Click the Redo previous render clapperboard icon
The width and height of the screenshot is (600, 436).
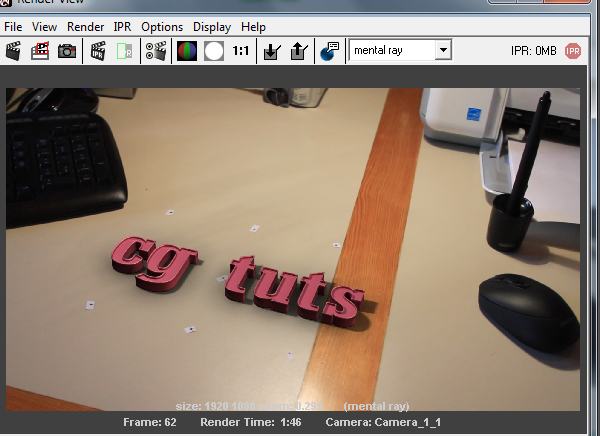[x=13, y=51]
